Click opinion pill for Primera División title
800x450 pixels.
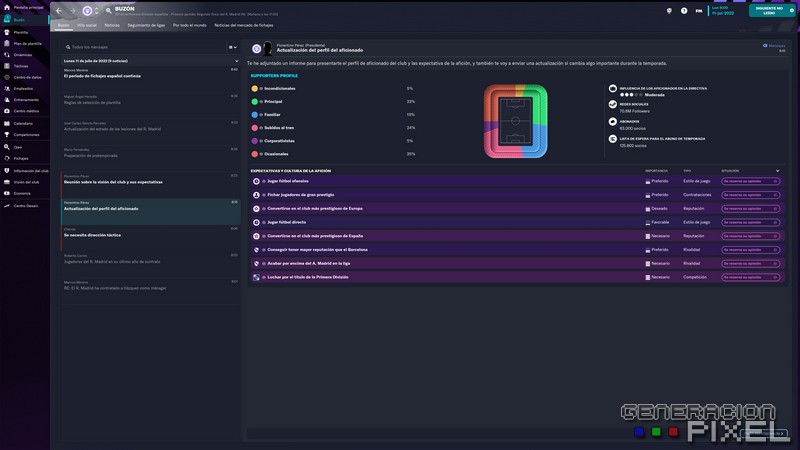click(x=751, y=278)
